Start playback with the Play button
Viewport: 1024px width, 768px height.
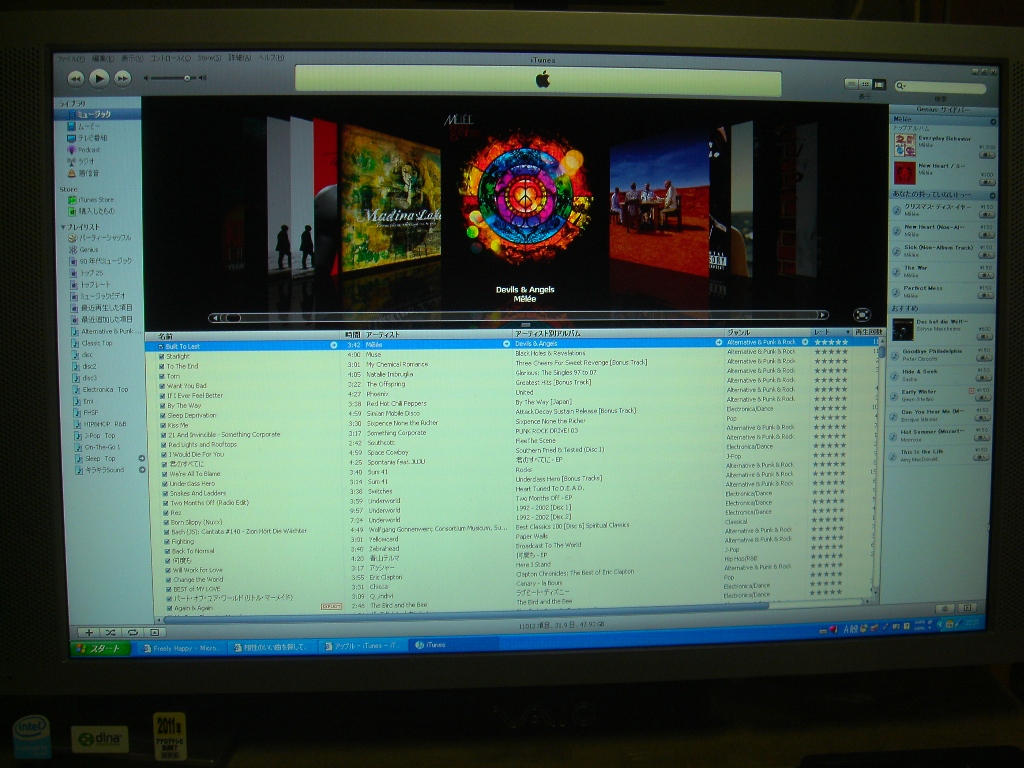point(99,78)
